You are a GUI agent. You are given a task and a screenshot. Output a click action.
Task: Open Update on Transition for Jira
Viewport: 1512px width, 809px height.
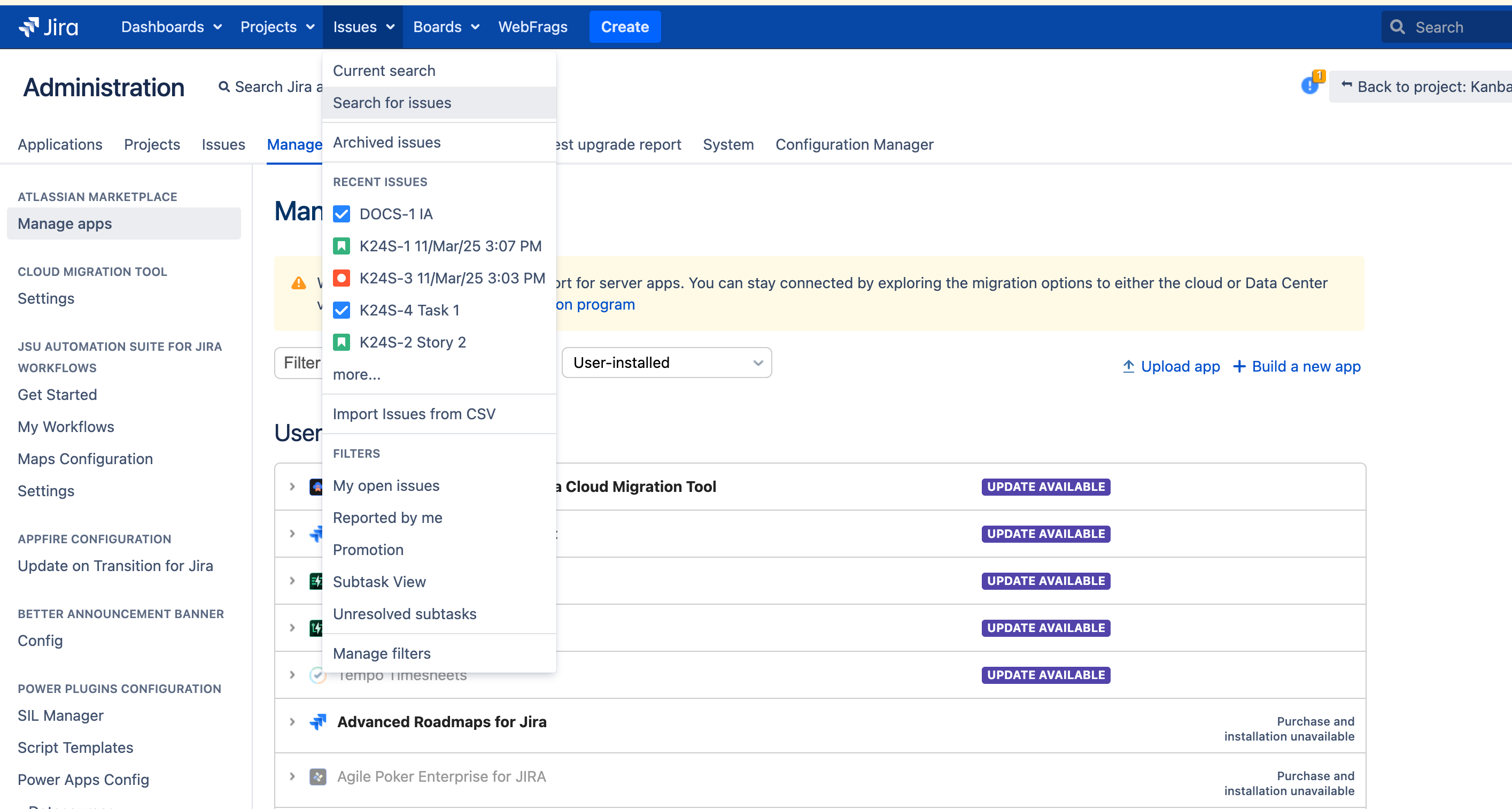point(115,566)
